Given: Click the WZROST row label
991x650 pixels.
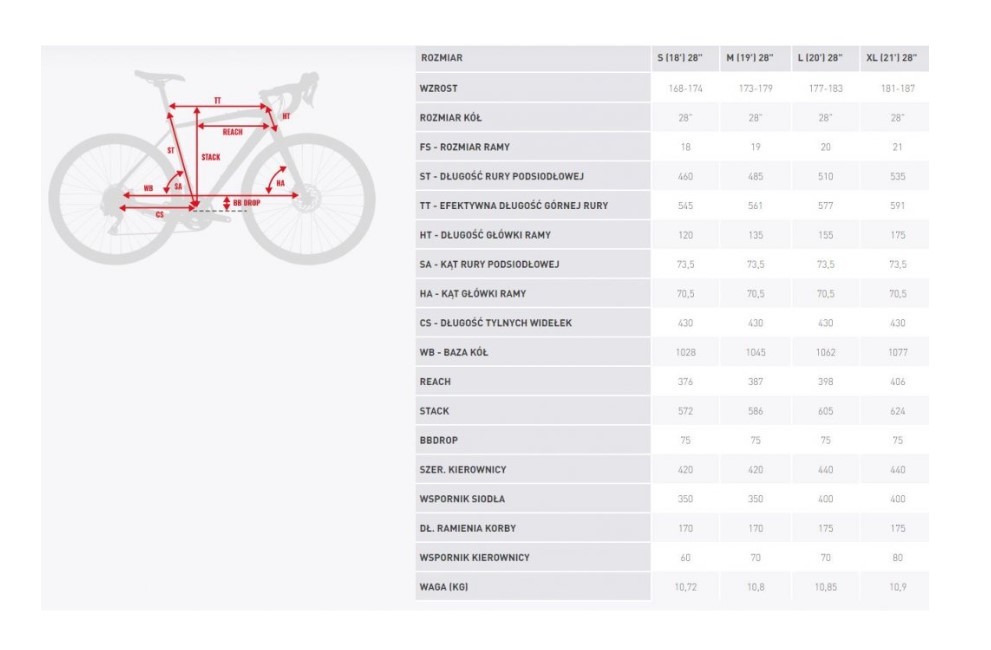Looking at the screenshot, I should [439, 89].
